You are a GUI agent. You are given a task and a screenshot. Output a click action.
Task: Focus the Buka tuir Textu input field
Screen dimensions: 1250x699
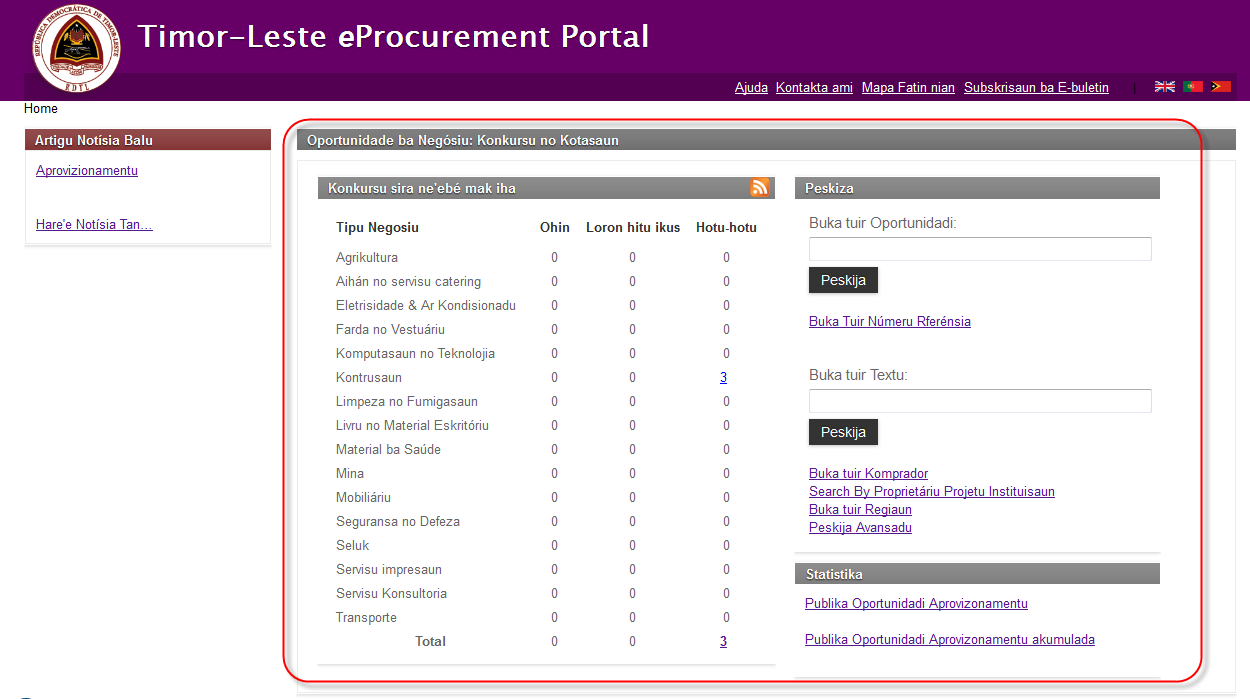coord(980,401)
